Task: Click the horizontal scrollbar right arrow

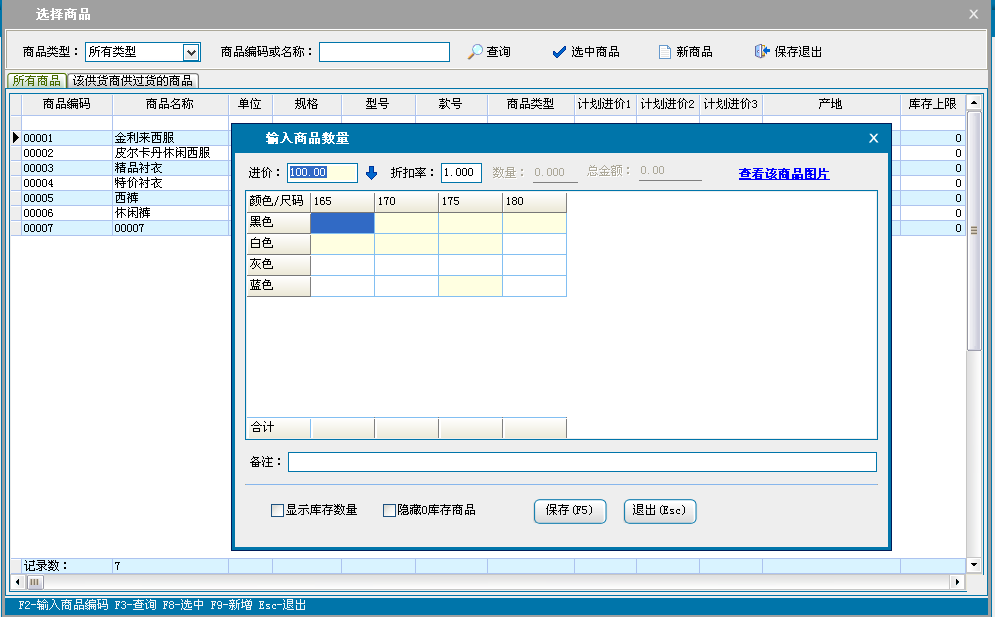Action: pyautogui.click(x=958, y=582)
